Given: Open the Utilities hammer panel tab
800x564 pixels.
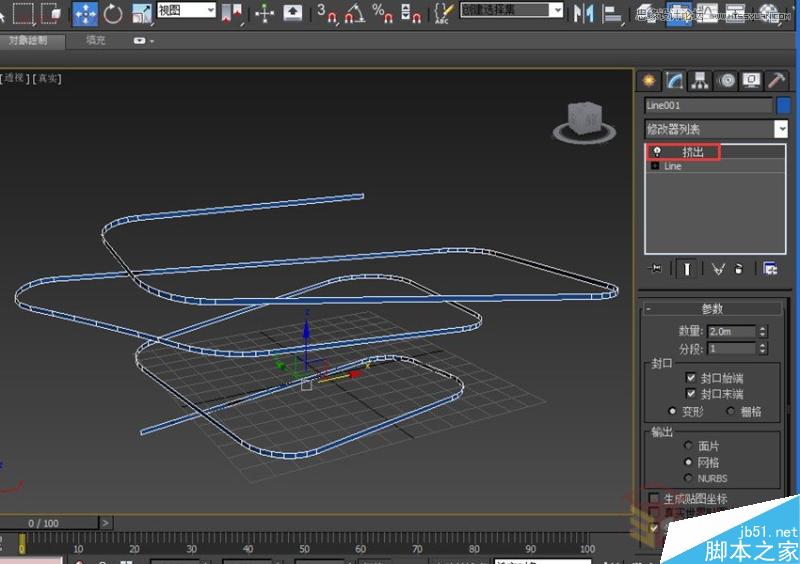Looking at the screenshot, I should pyautogui.click(x=776, y=81).
